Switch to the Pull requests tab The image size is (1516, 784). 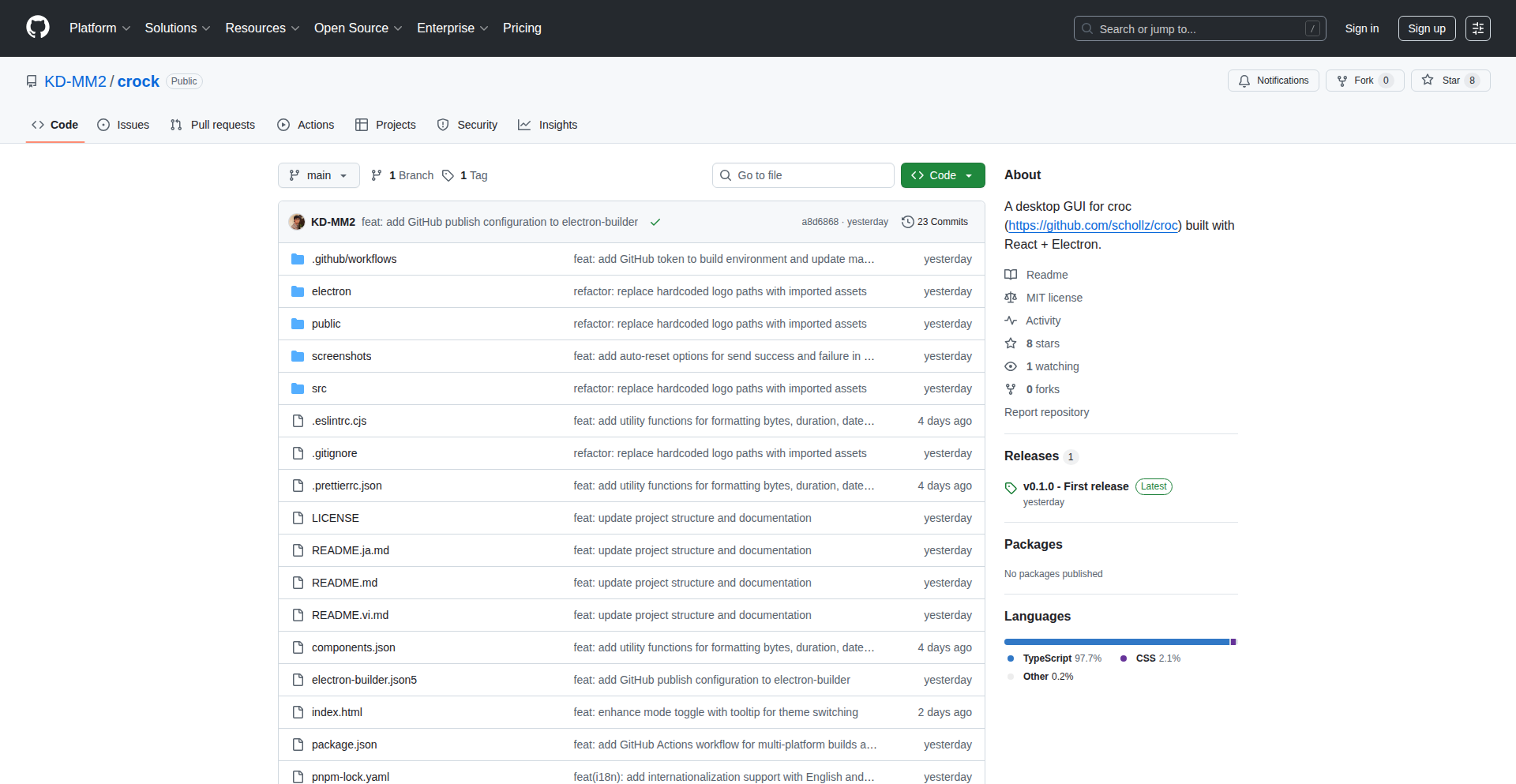[x=212, y=125]
